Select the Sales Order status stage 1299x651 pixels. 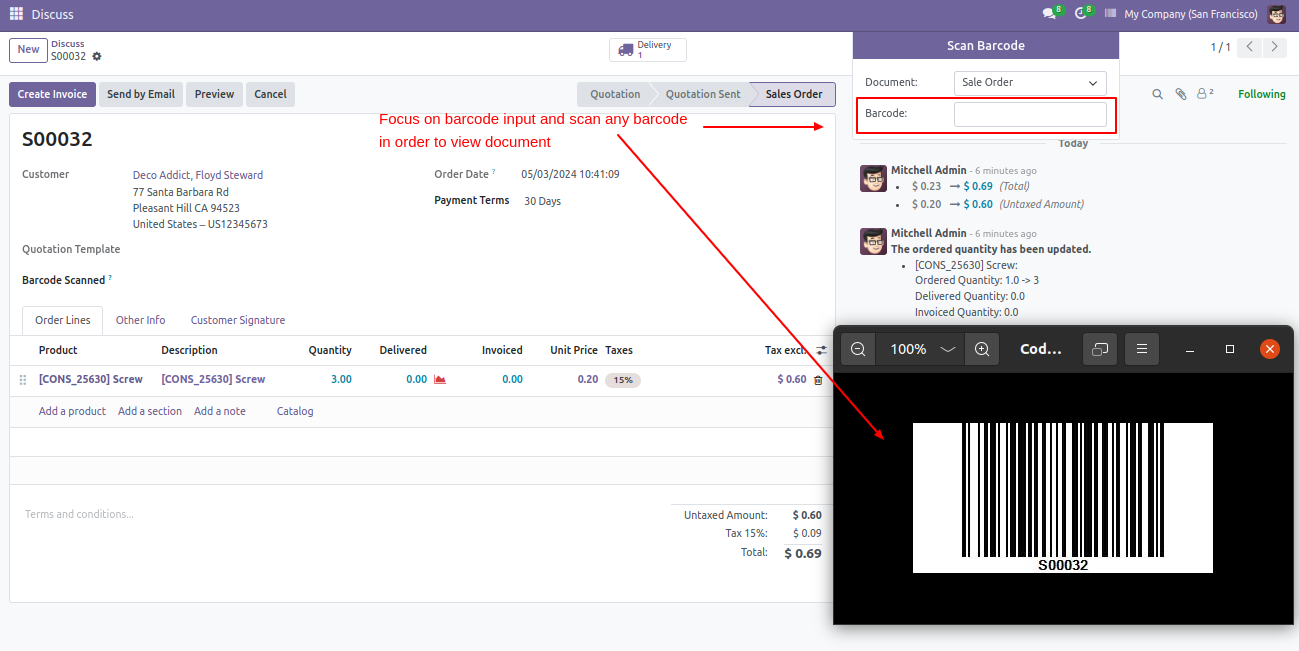click(794, 94)
